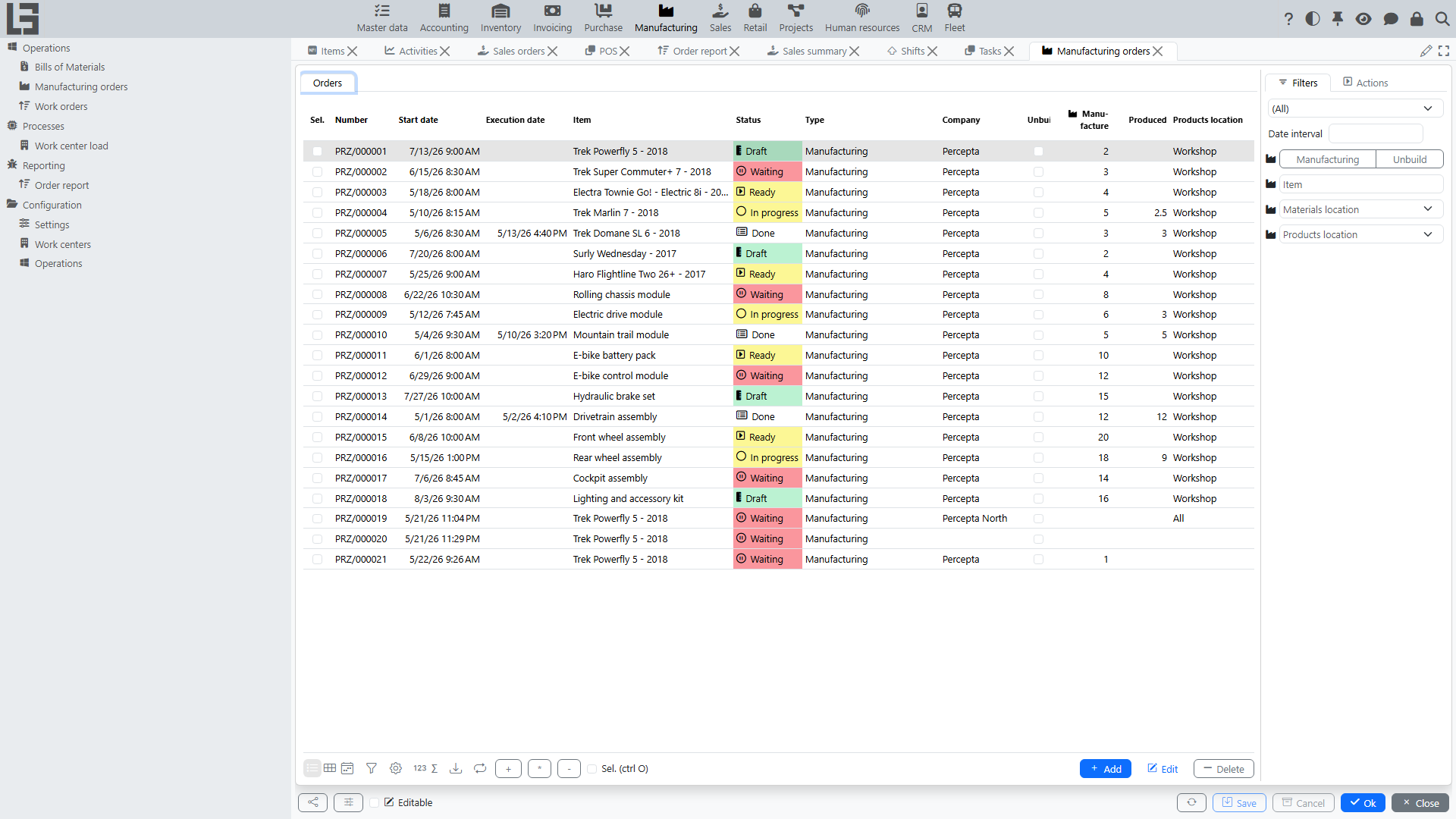Close the POS tab
The width and height of the screenshot is (1456, 819).
pyautogui.click(x=625, y=51)
